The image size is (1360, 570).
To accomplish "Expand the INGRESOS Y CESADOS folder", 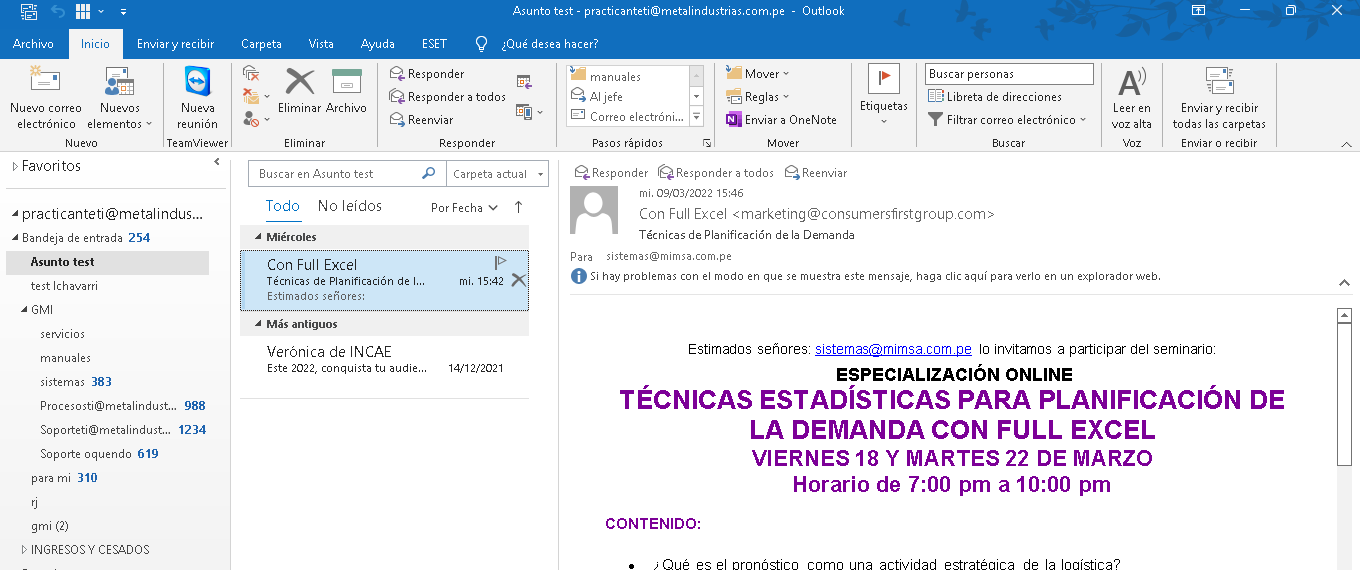I will (x=24, y=550).
